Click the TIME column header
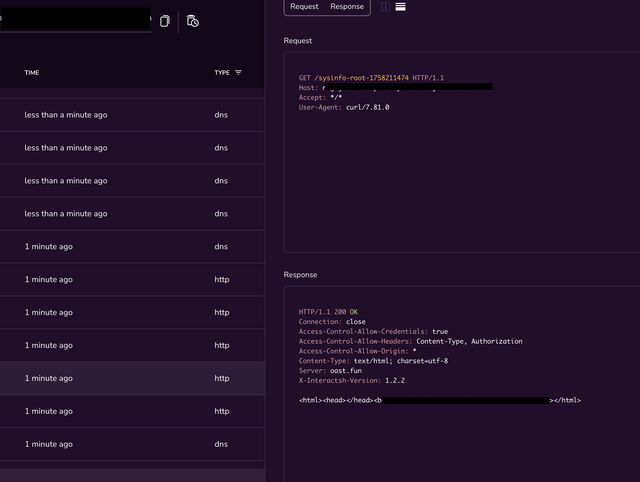The width and height of the screenshot is (640, 482). click(32, 73)
